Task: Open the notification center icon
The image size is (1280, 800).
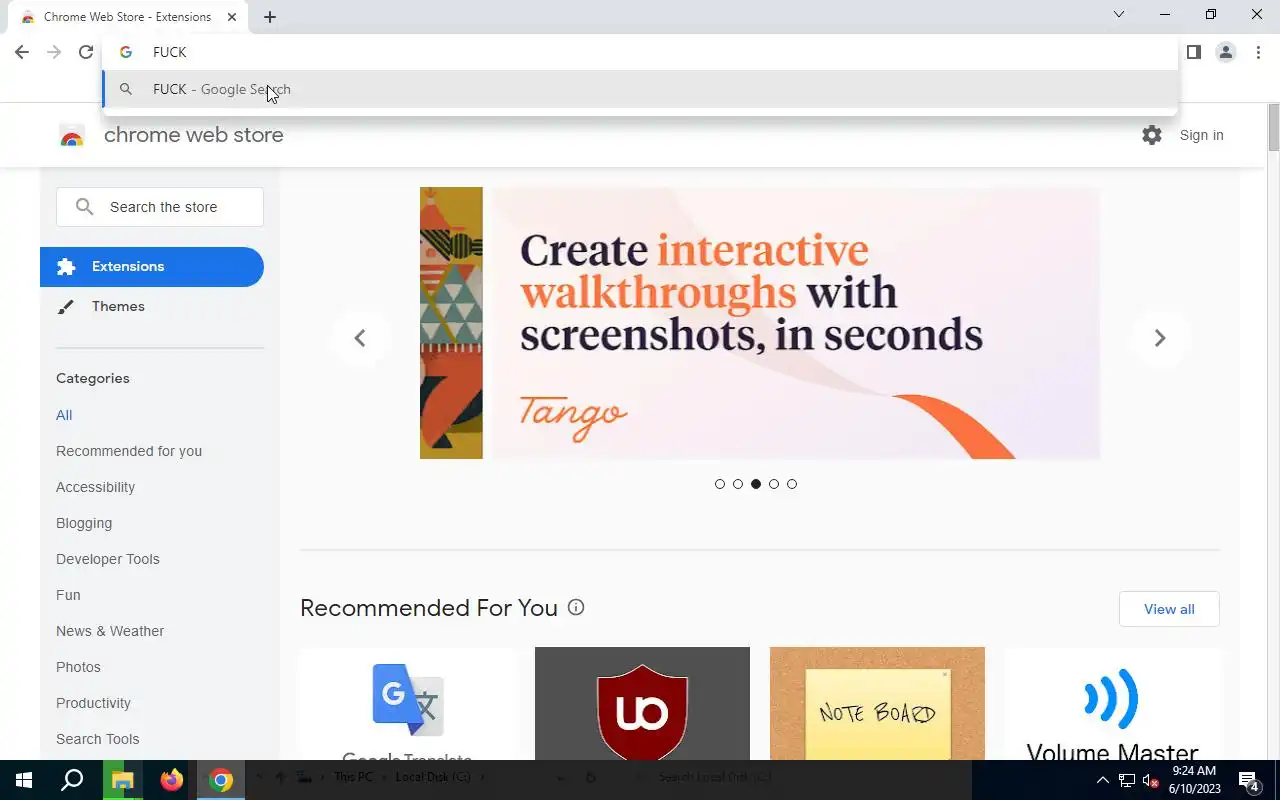Action: (x=1249, y=780)
